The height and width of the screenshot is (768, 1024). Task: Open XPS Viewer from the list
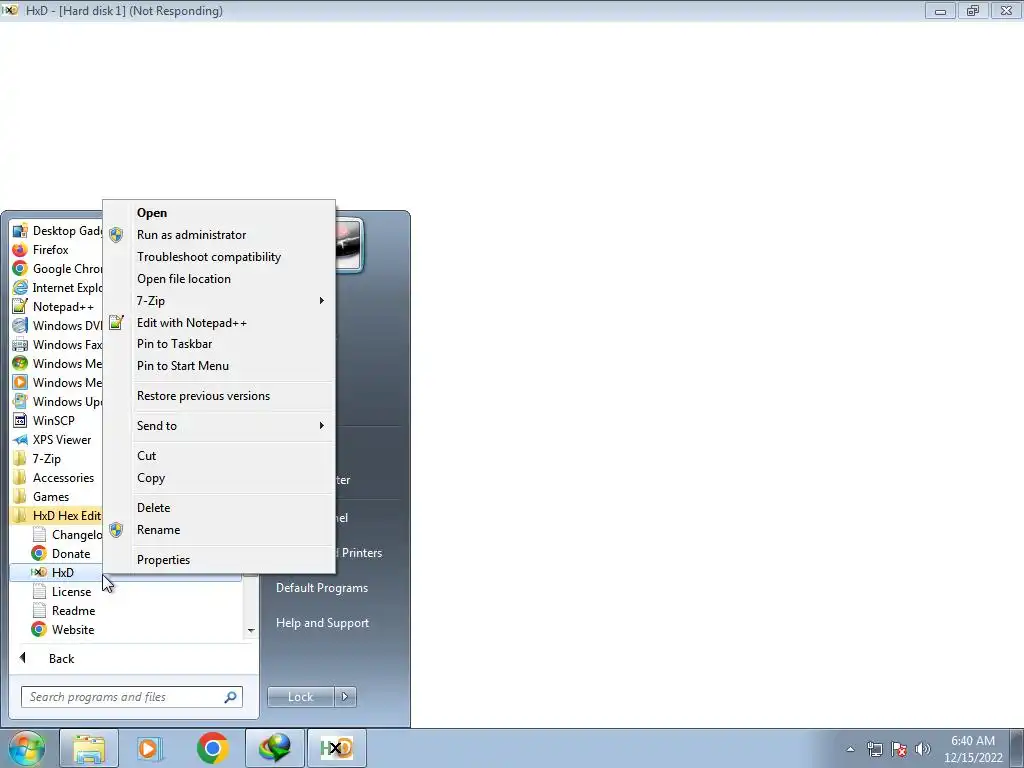coord(56,440)
